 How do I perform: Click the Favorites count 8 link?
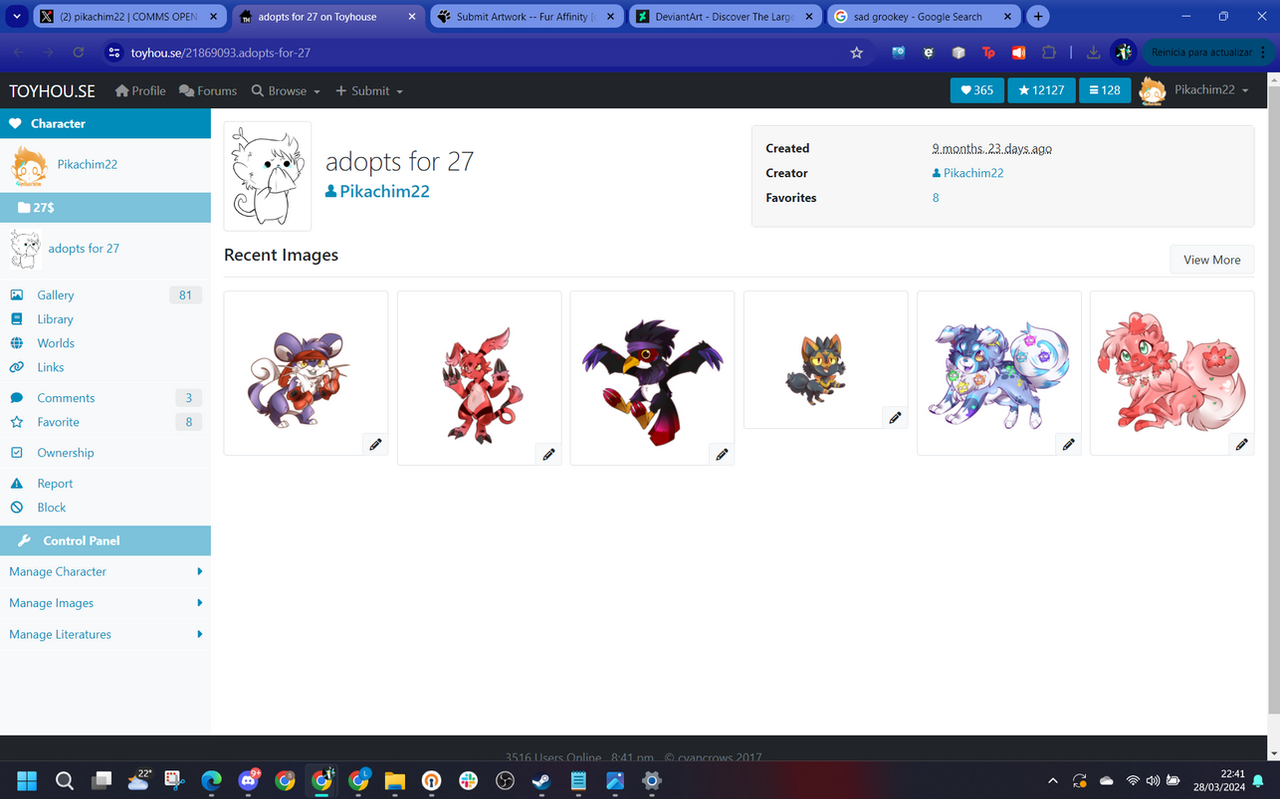pos(936,198)
